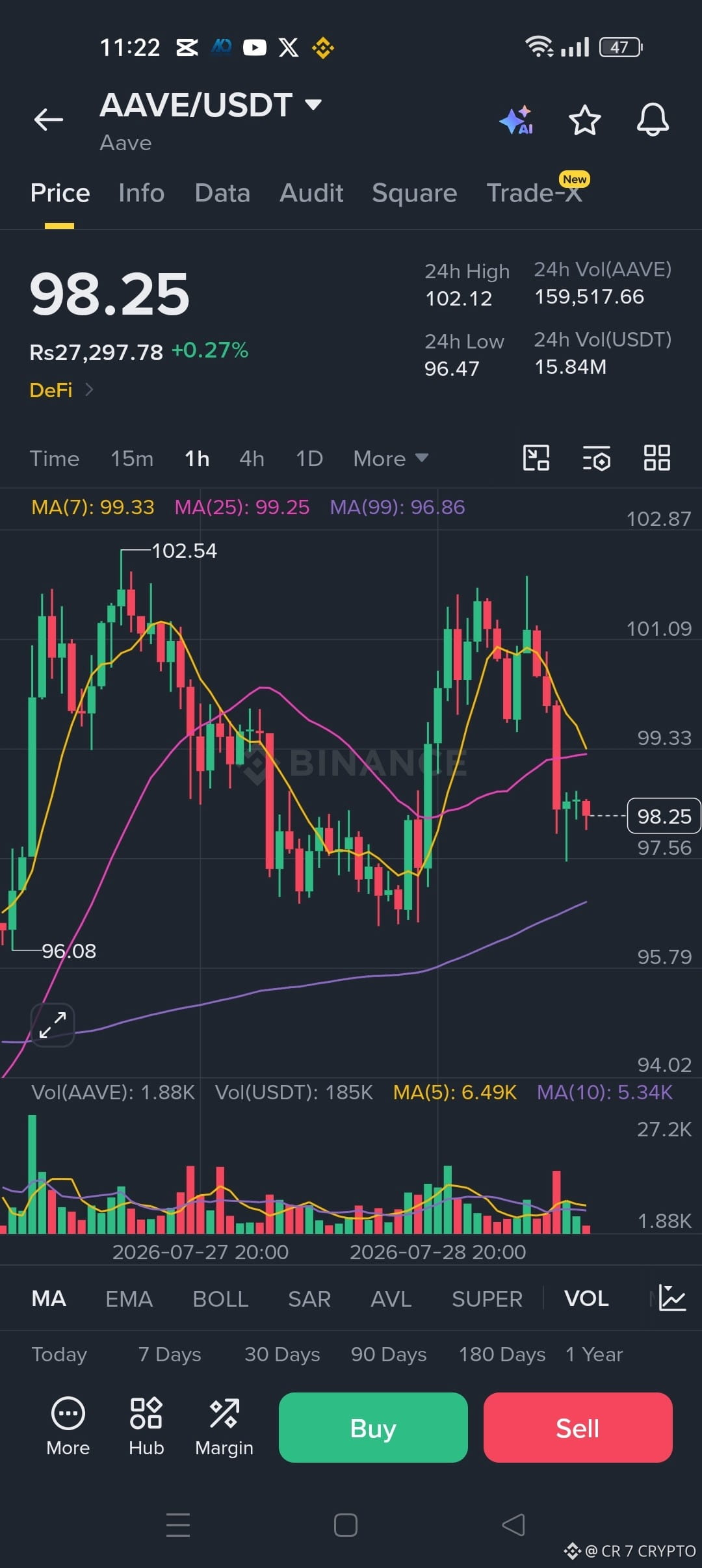Toggle EMA indicator
The width and height of the screenshot is (702, 1568).
pos(129,1298)
